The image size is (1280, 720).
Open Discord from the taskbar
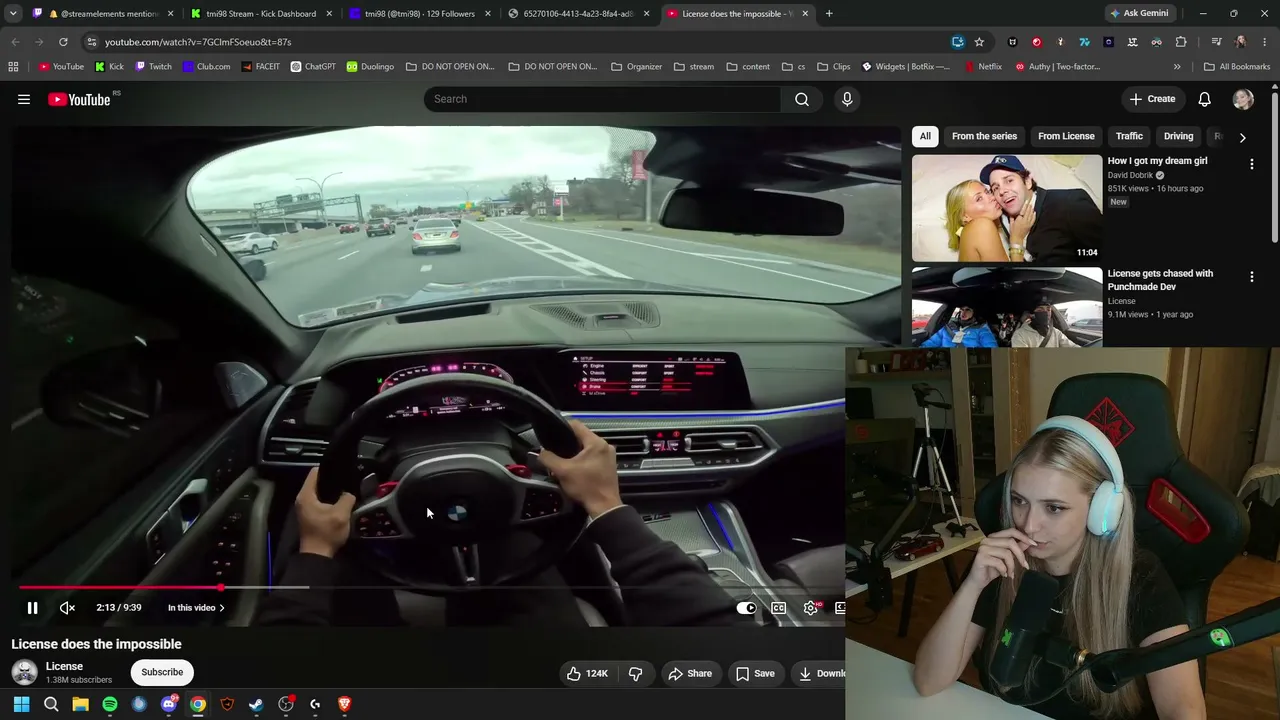click(169, 704)
